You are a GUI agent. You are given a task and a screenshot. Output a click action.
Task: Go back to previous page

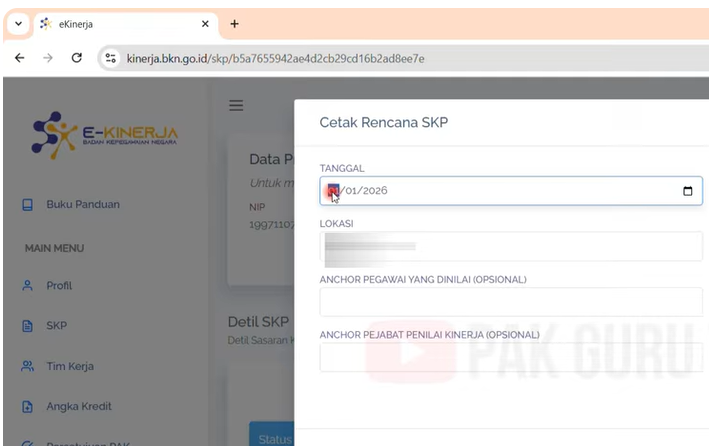click(x=20, y=58)
